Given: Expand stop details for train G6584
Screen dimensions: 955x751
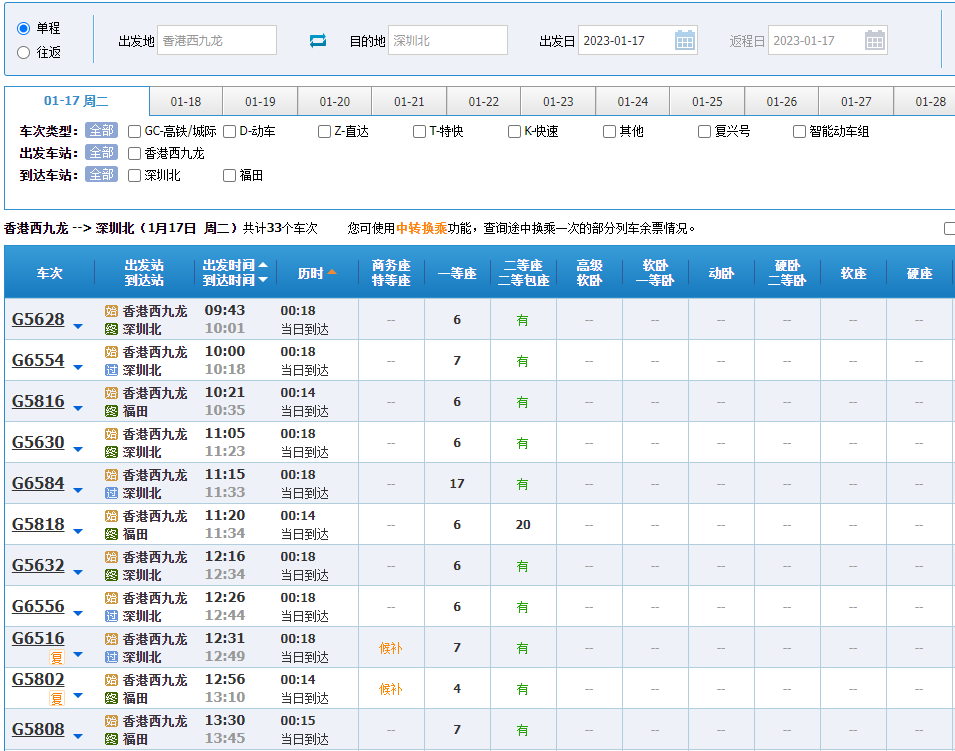Looking at the screenshot, I should click(x=78, y=490).
